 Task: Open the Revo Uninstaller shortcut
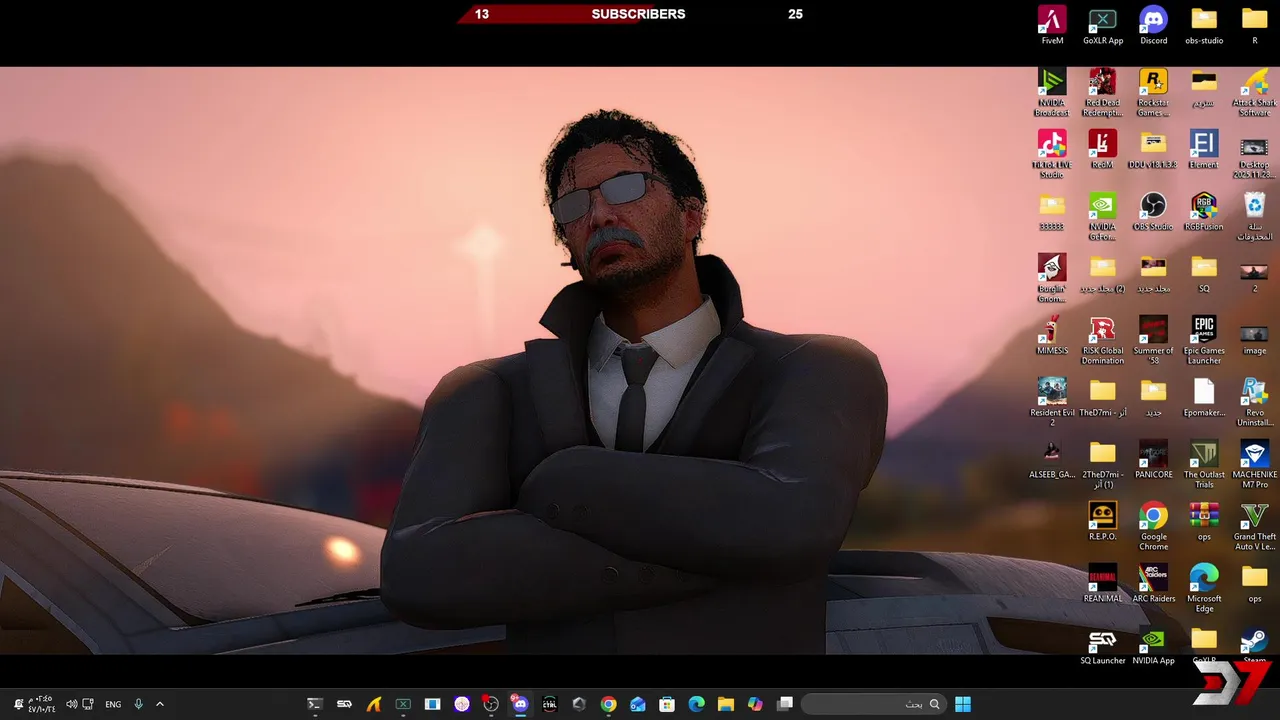click(x=1254, y=402)
